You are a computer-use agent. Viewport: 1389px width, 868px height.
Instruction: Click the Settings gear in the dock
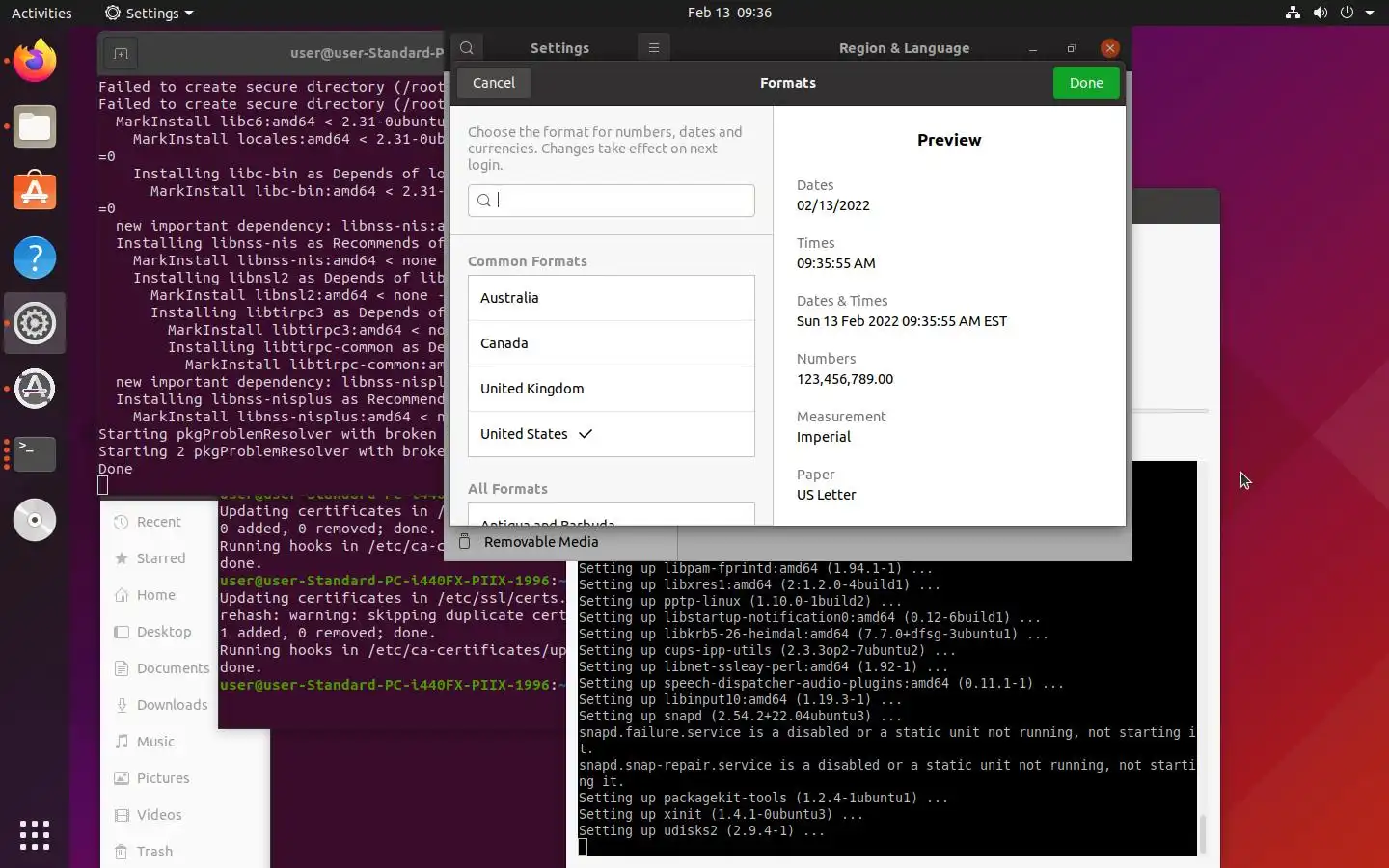pos(35,323)
